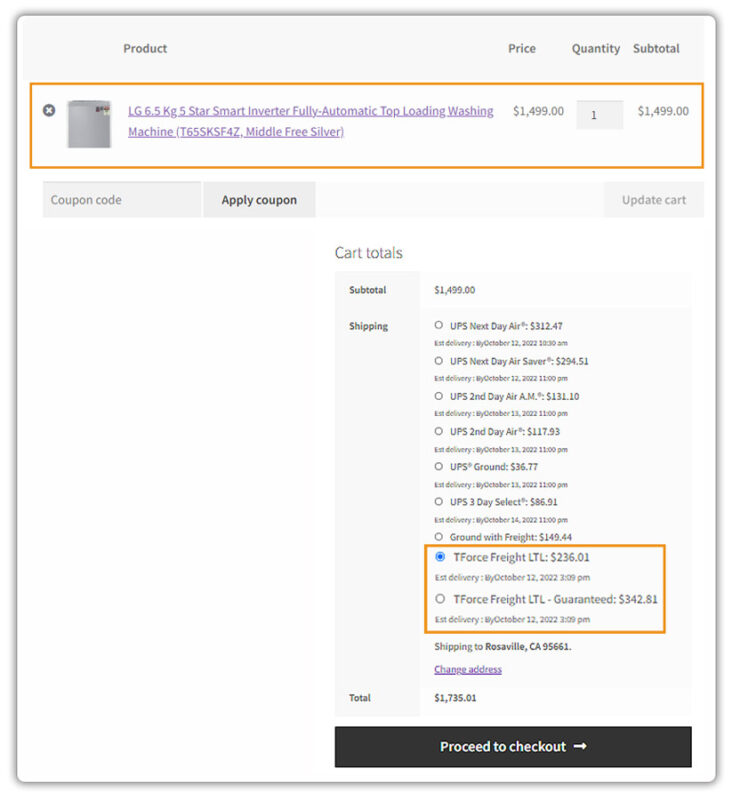Select Ground with Freight $149.44
The image size is (732, 800).
coord(439,537)
